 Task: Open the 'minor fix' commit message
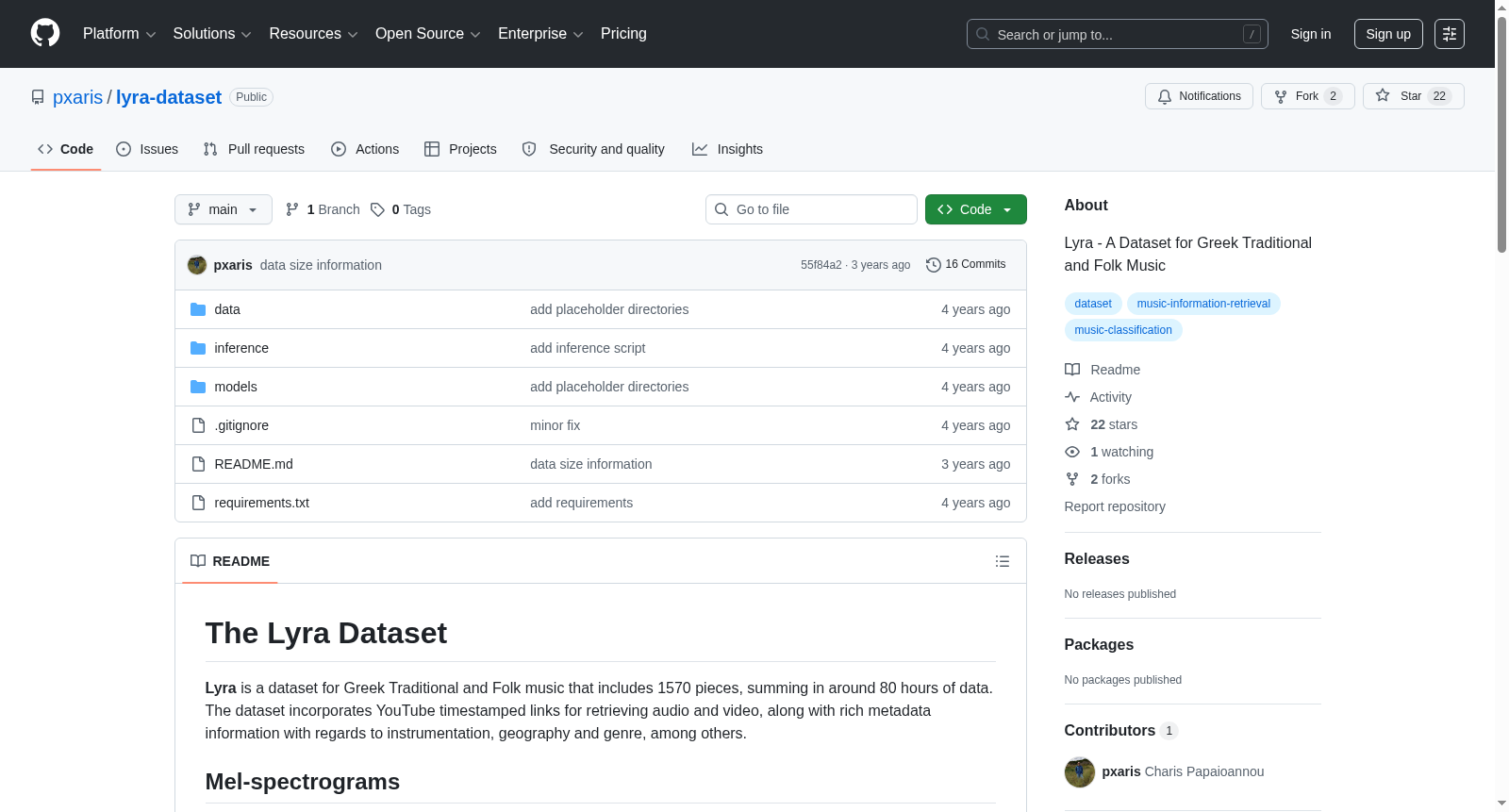click(555, 425)
